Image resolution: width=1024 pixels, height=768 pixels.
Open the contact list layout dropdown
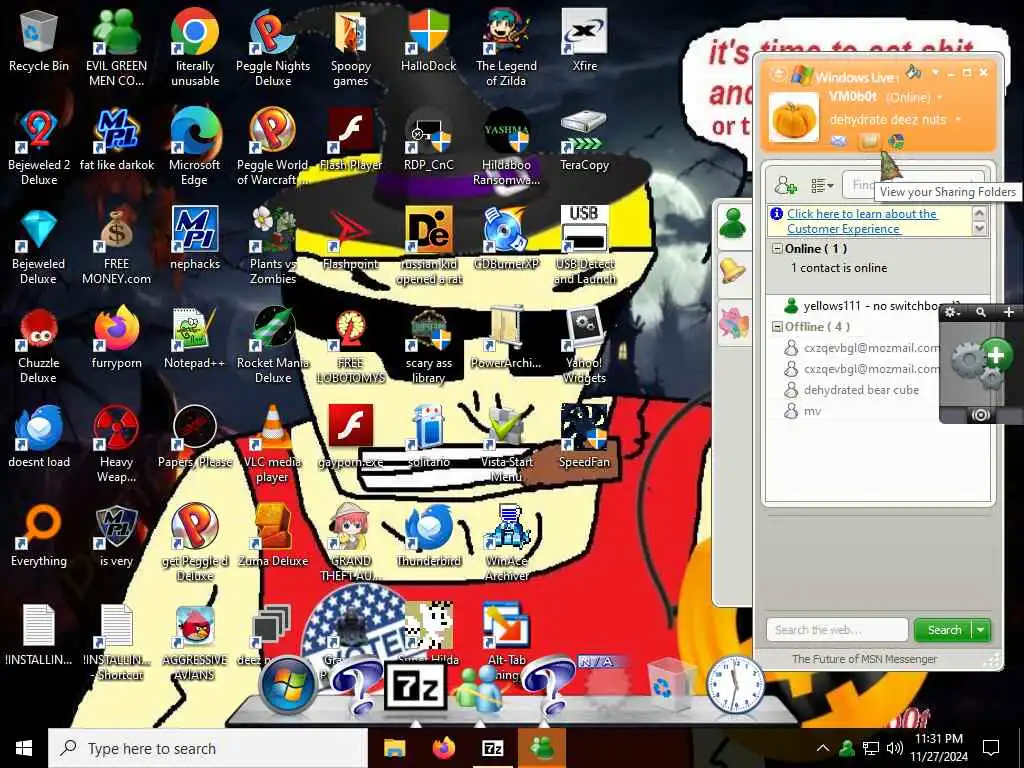point(822,185)
